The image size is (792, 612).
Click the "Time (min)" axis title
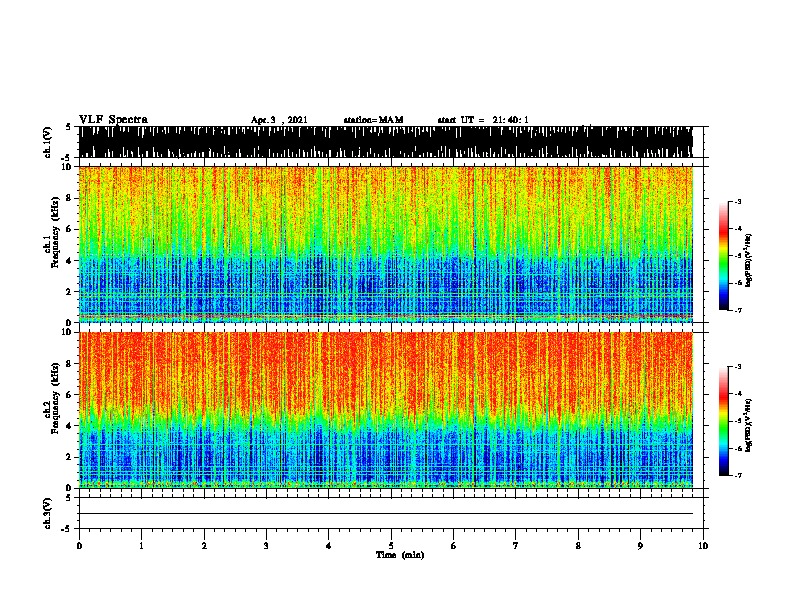pyautogui.click(x=400, y=555)
